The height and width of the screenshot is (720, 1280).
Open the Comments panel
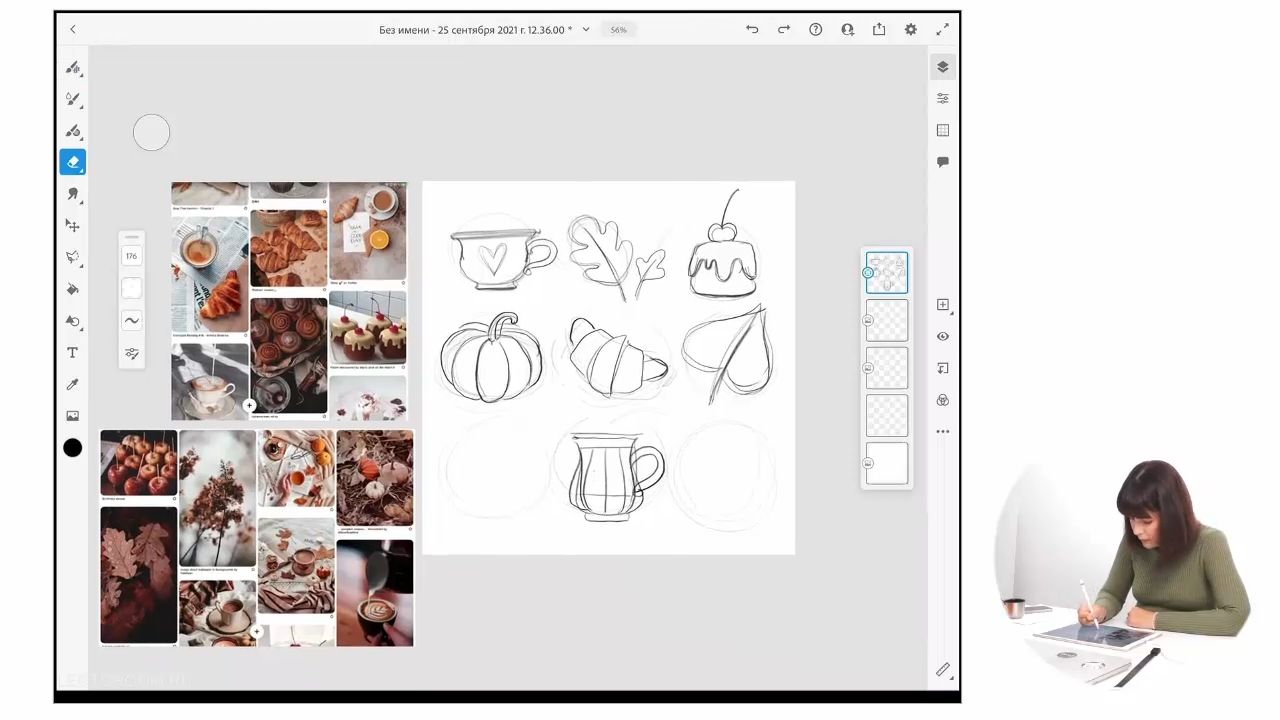(x=942, y=162)
